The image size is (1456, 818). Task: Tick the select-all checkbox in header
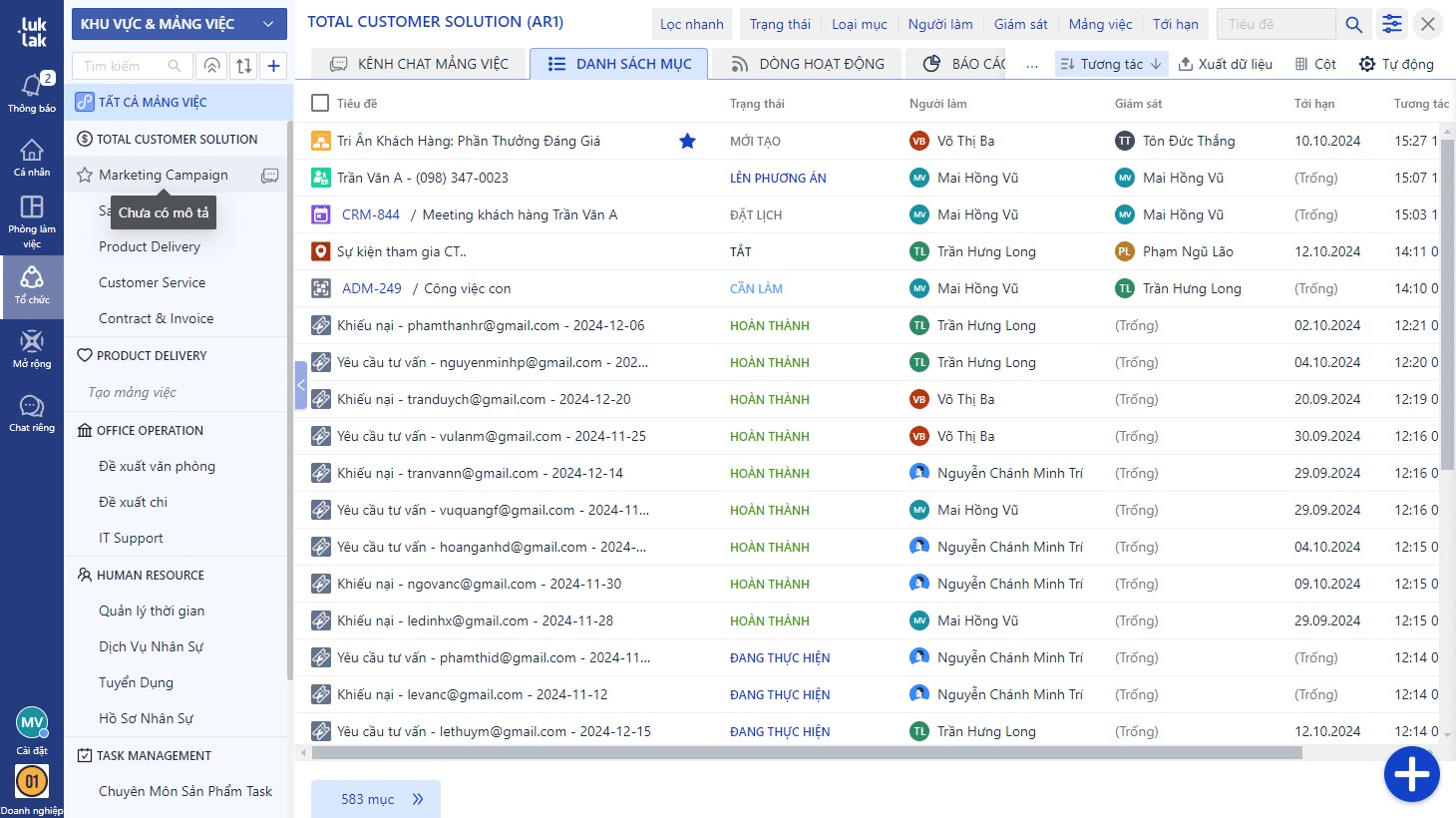pyautogui.click(x=320, y=103)
